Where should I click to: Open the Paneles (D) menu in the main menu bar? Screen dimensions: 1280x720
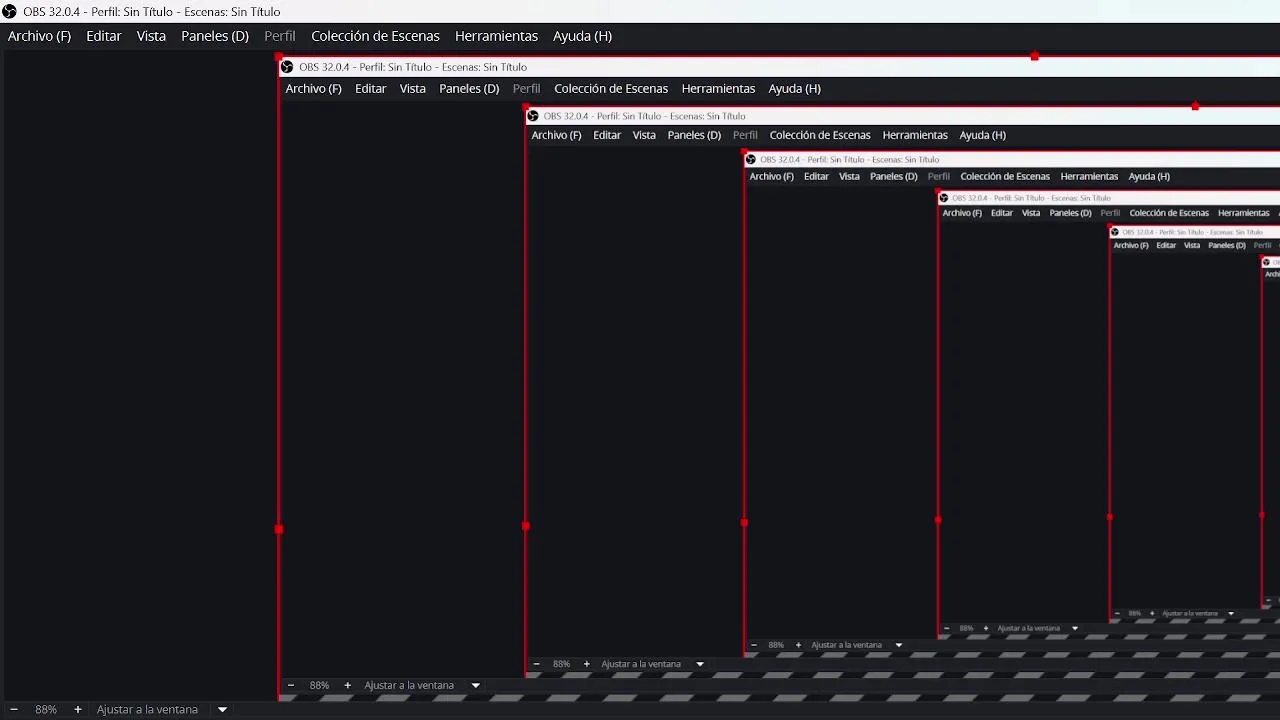(215, 36)
